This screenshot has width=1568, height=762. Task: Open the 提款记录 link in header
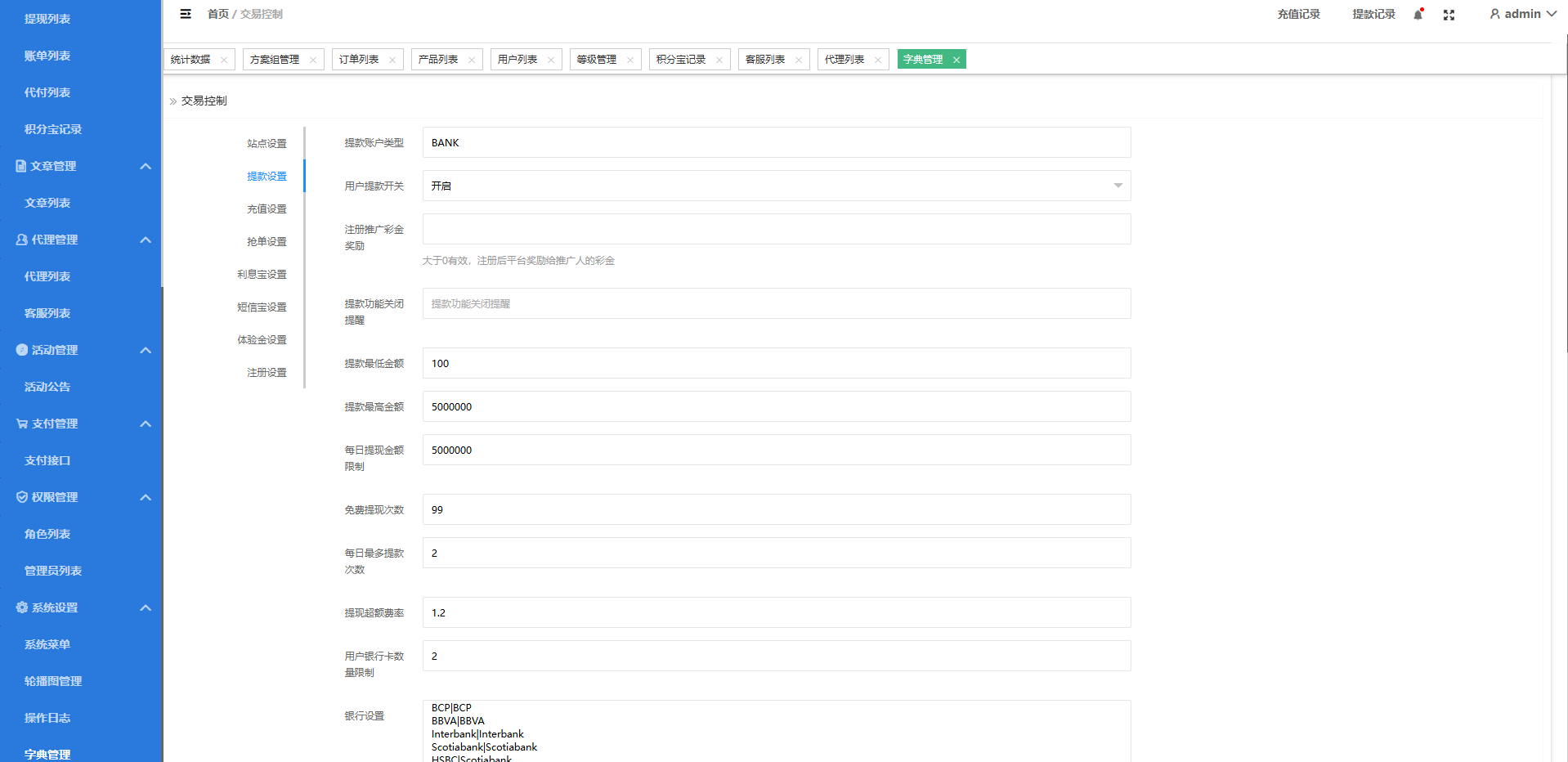pyautogui.click(x=1373, y=14)
